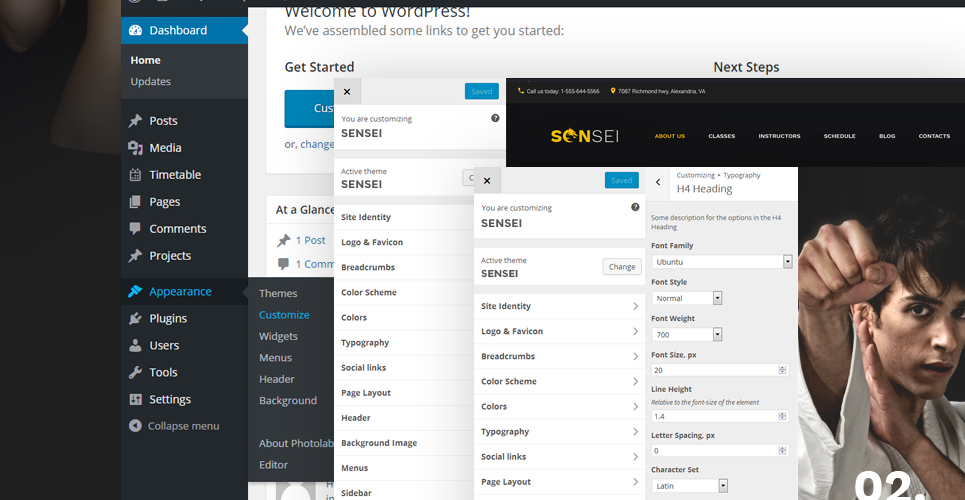Expand Colors section in front customizer
Viewport: 965px width, 500px height.
[559, 406]
